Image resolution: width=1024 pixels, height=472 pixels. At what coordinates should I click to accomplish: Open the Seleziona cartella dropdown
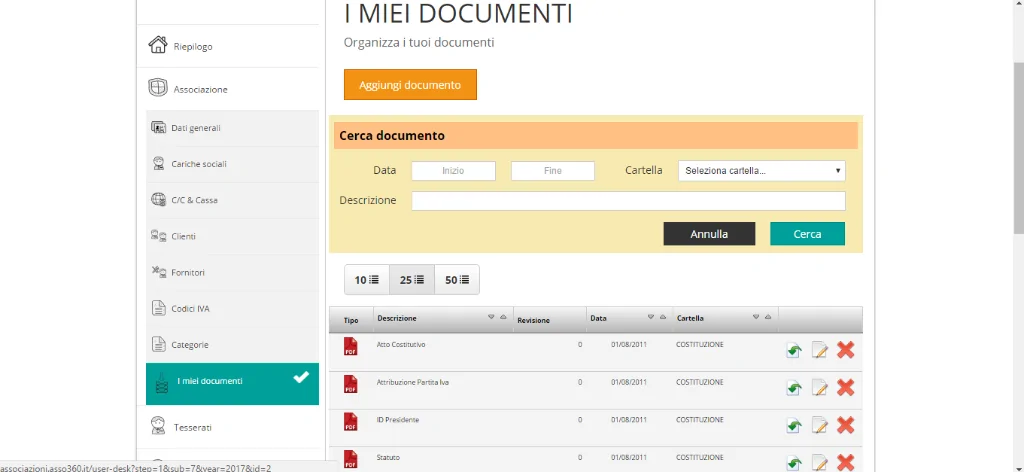point(761,171)
